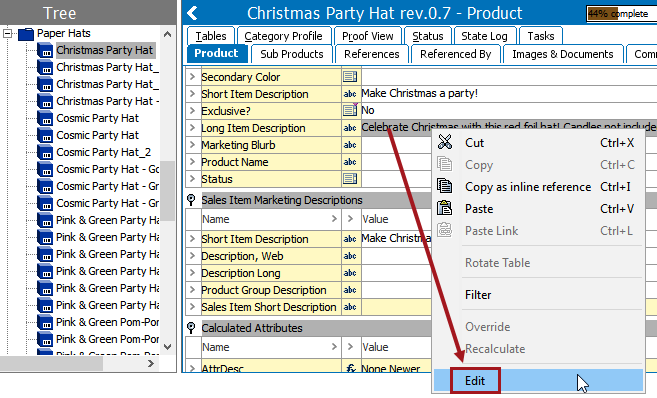The image size is (657, 398).
Task: Click the Tree scrollbar up arrow
Action: click(168, 34)
